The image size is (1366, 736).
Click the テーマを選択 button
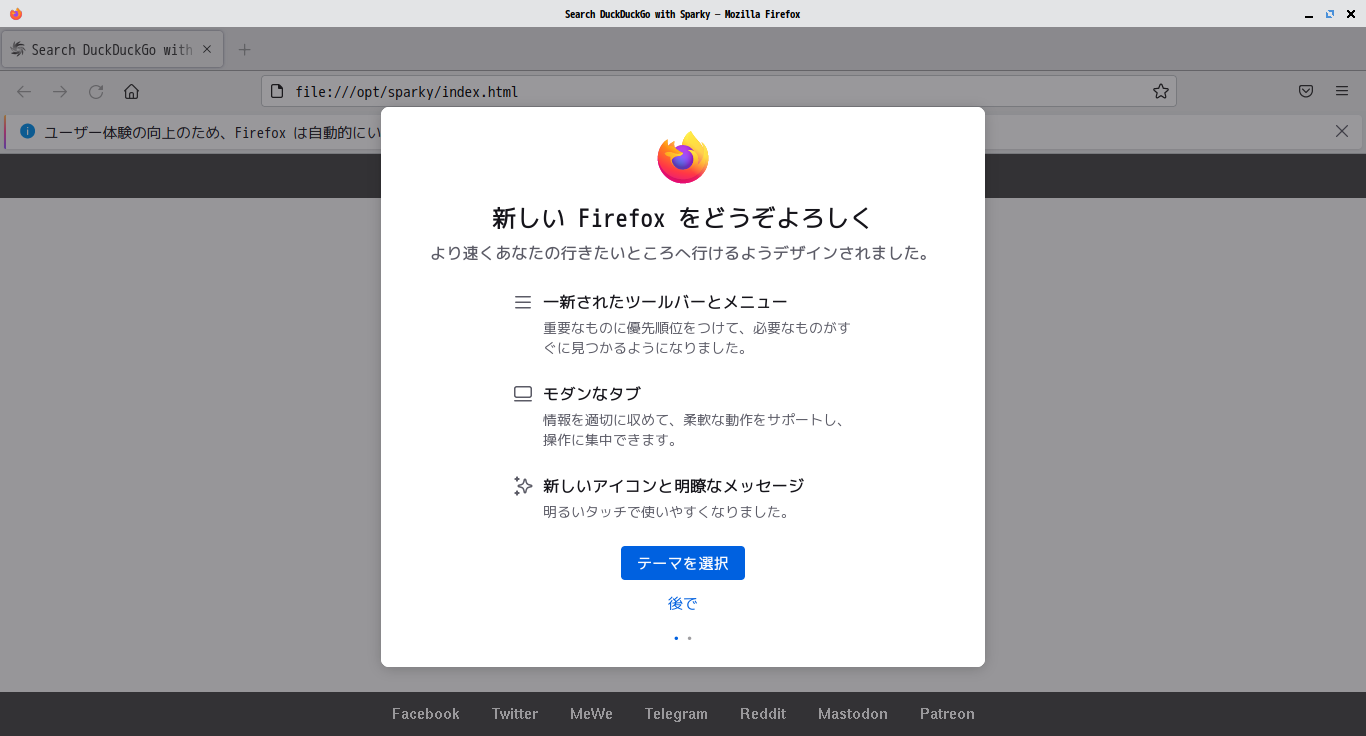pyautogui.click(x=683, y=563)
